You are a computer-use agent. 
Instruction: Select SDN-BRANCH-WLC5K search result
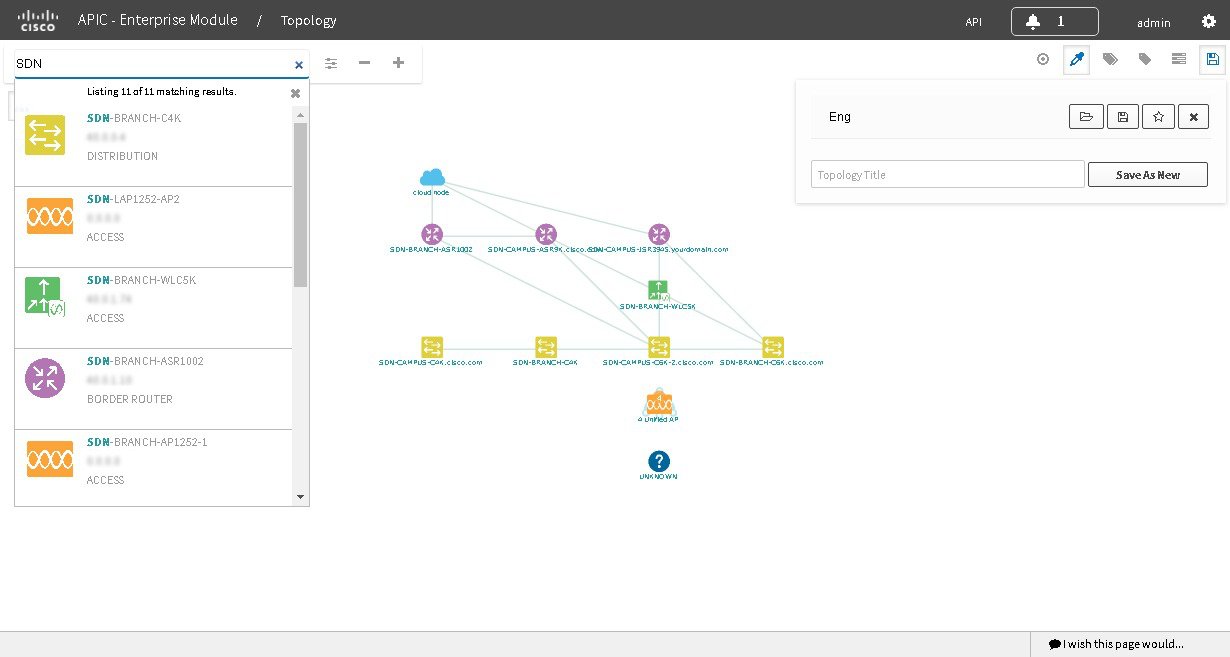coord(154,308)
